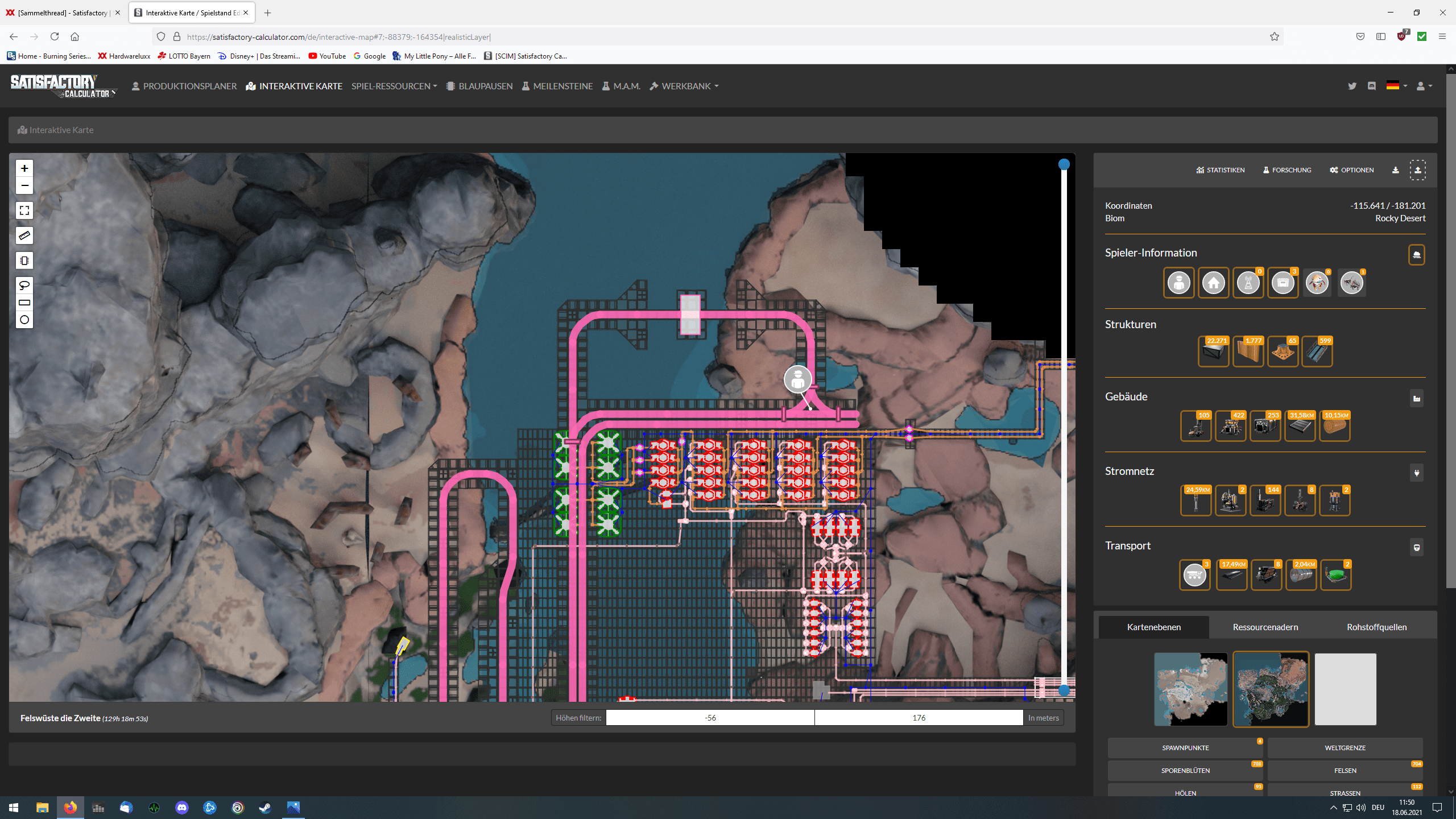Toggle Weltgrenze layer button
The image size is (1456, 819).
(x=1345, y=748)
